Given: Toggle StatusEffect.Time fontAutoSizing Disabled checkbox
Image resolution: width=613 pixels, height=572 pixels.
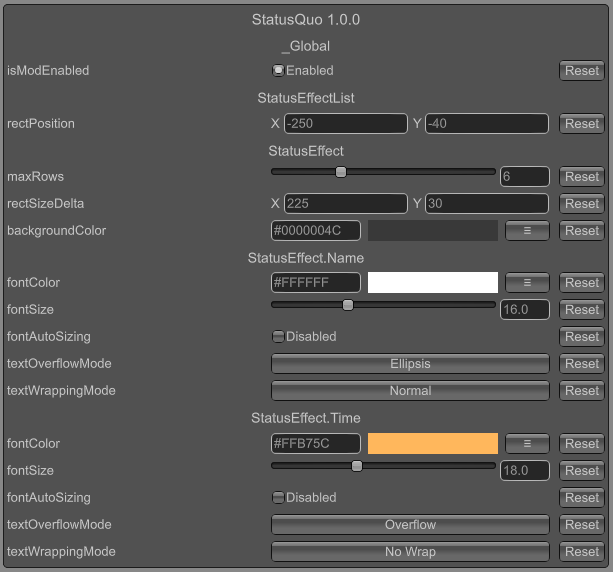Looking at the screenshot, I should pyautogui.click(x=278, y=498).
